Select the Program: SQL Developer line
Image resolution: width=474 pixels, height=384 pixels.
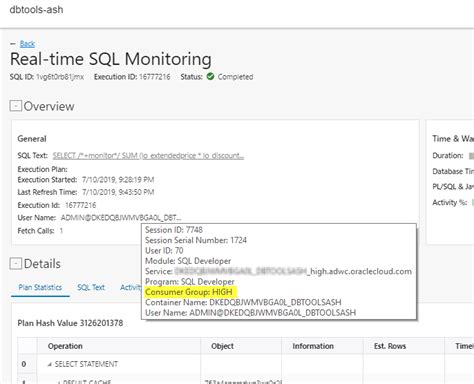coord(190,282)
